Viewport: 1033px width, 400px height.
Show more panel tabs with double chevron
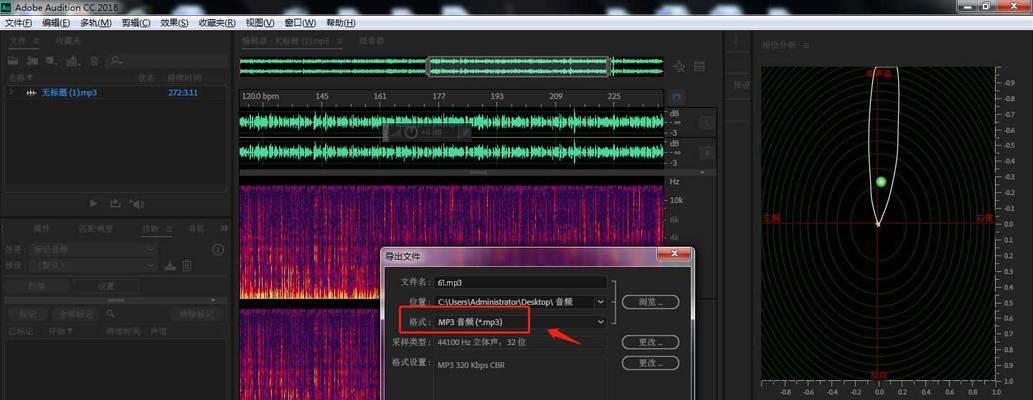tap(224, 228)
